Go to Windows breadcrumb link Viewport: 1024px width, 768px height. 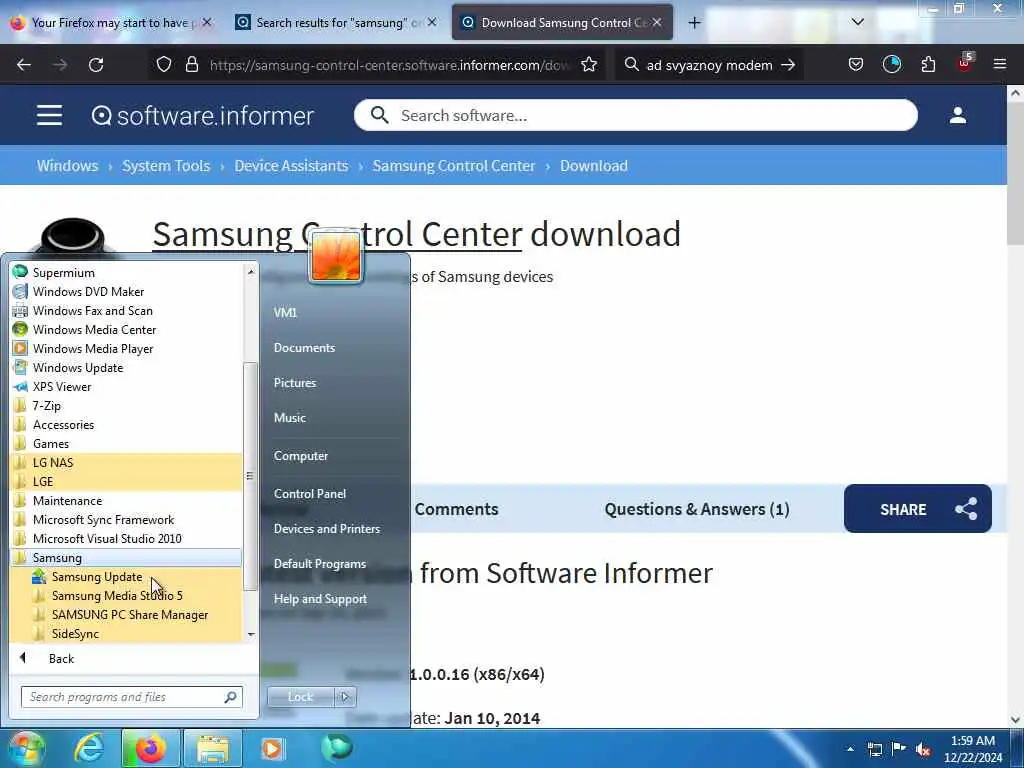67,166
